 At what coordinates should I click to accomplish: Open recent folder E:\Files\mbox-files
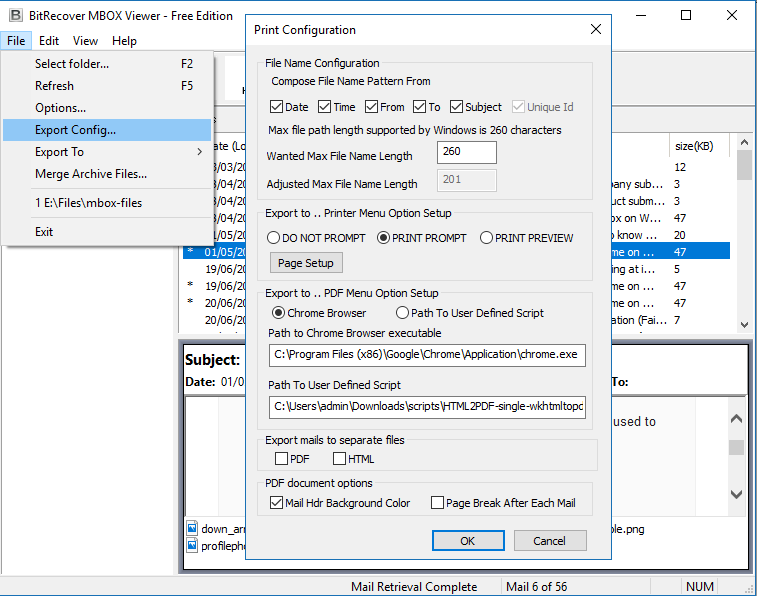point(107,203)
